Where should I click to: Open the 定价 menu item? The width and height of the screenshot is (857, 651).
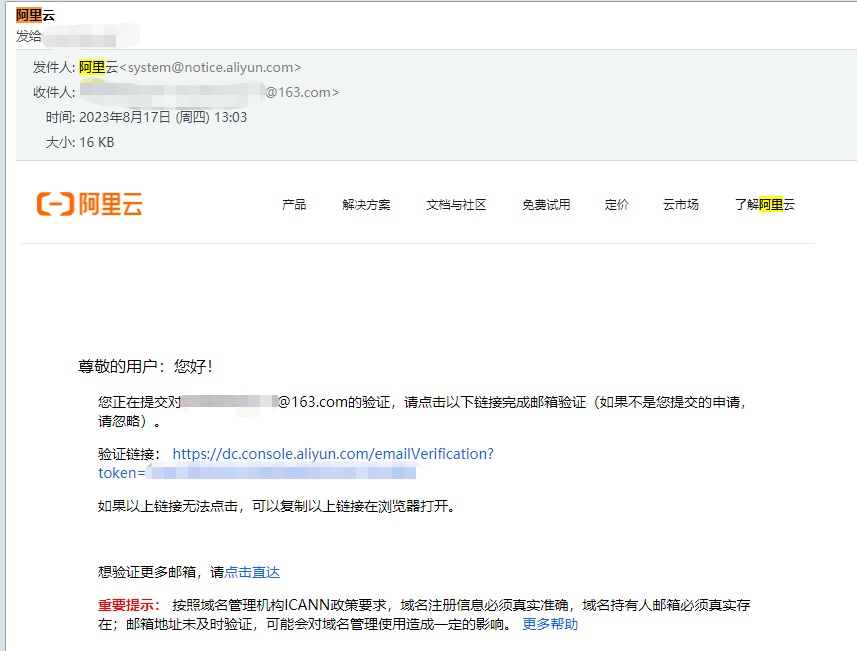617,204
